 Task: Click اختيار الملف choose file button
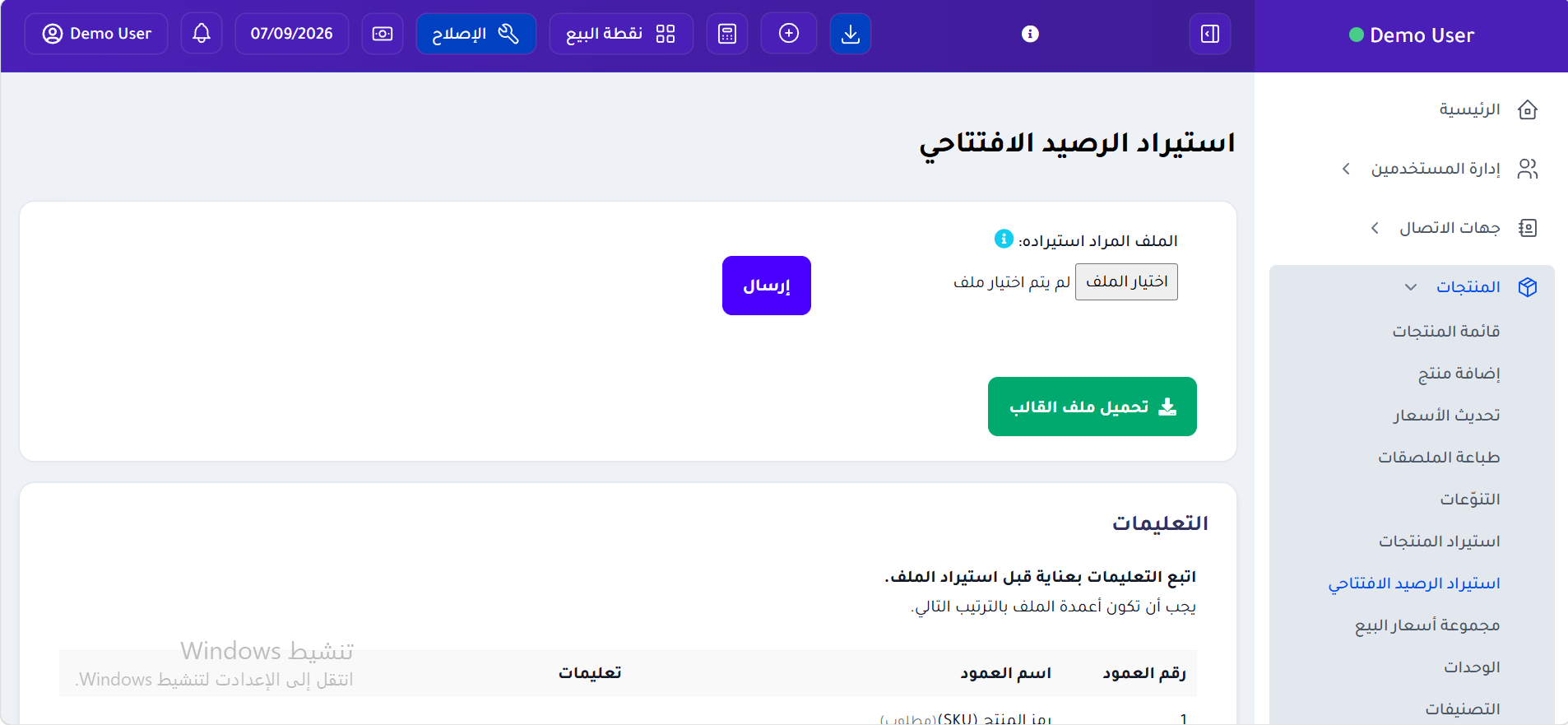click(x=1127, y=281)
